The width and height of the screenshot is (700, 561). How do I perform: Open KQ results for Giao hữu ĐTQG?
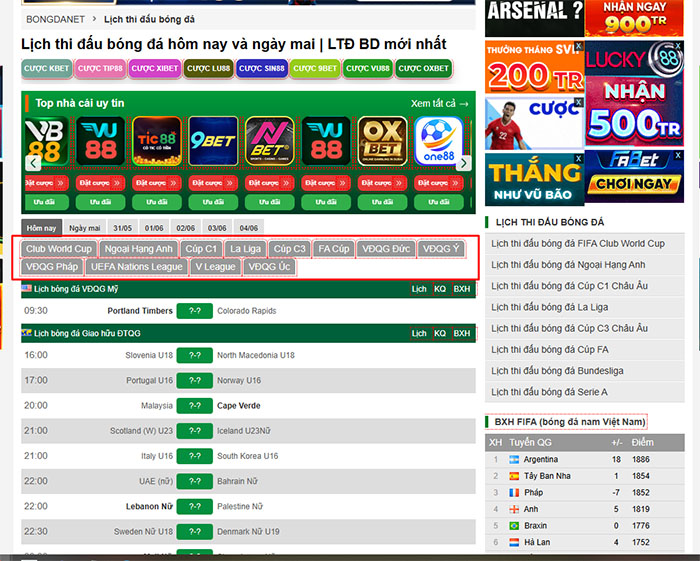[440, 333]
